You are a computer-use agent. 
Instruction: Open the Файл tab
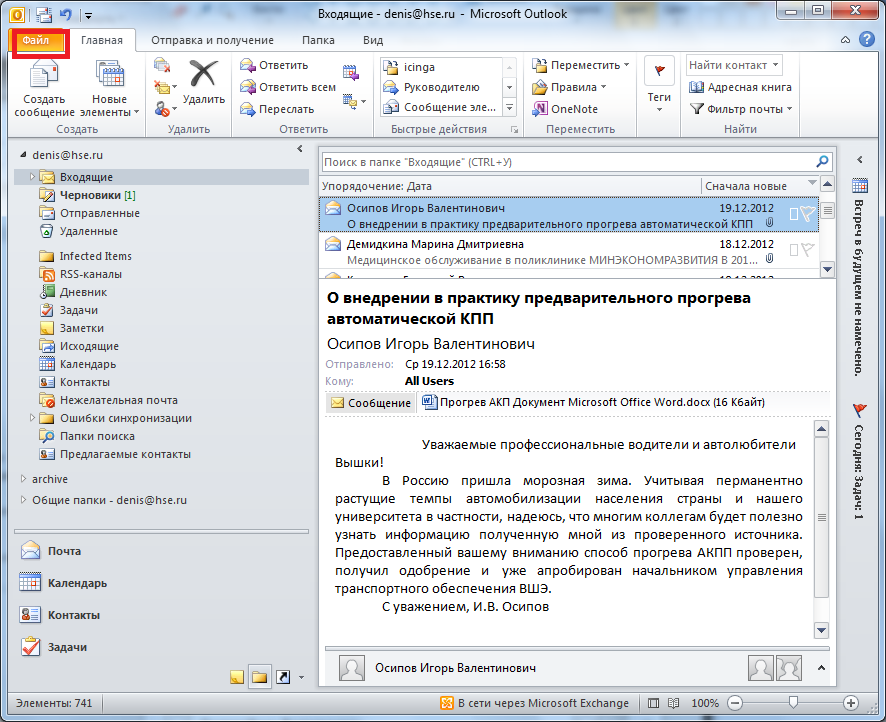click(37, 41)
